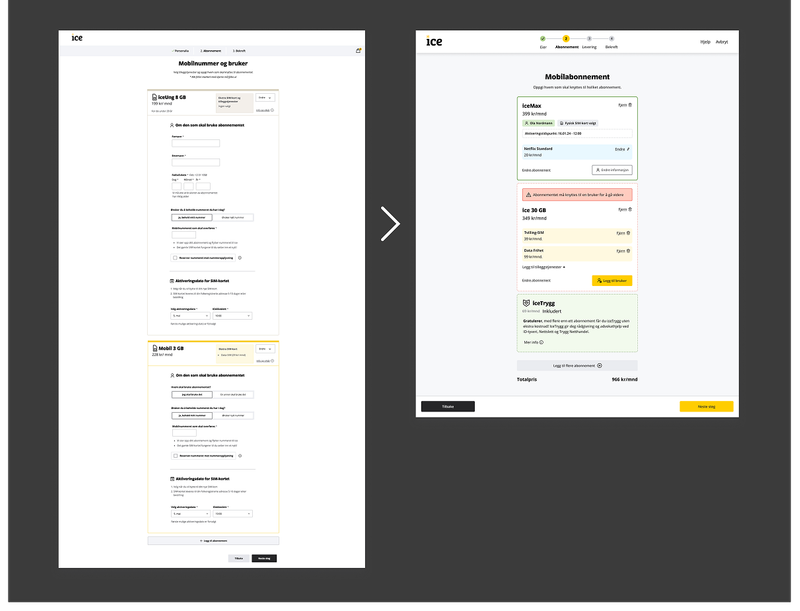Screen dimensions: 800x611
Task: Click the Fornavn input field in iceUng card
Action: [x=195, y=143]
